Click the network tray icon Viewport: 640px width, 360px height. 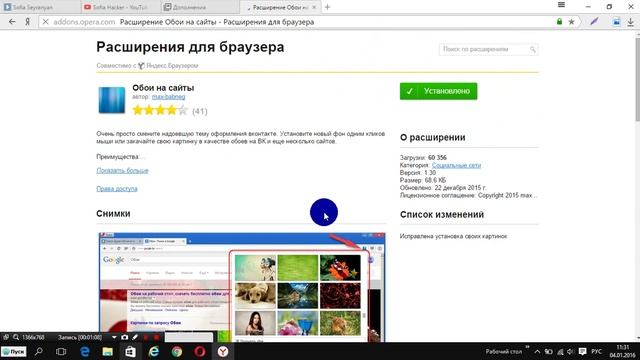pos(560,351)
